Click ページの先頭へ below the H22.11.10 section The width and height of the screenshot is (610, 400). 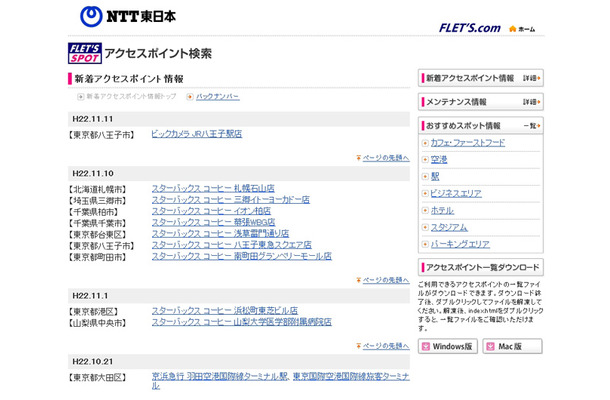click(386, 280)
